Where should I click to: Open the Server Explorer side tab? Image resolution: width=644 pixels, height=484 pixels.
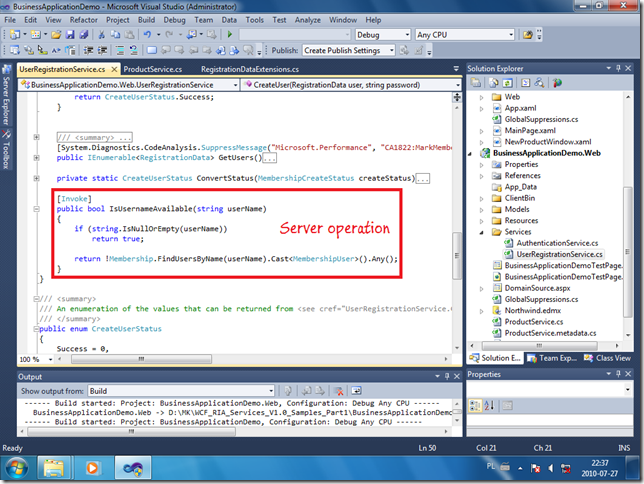tap(6, 95)
